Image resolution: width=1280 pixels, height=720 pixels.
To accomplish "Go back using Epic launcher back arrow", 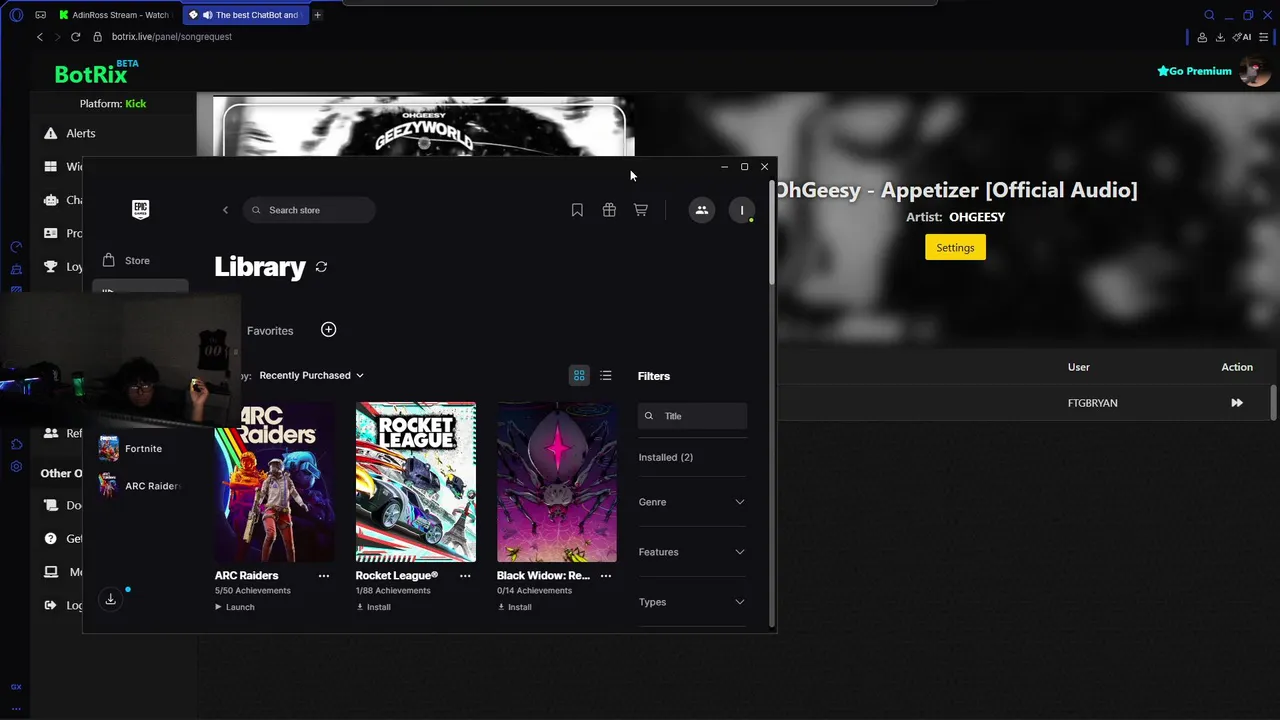I will tap(225, 210).
